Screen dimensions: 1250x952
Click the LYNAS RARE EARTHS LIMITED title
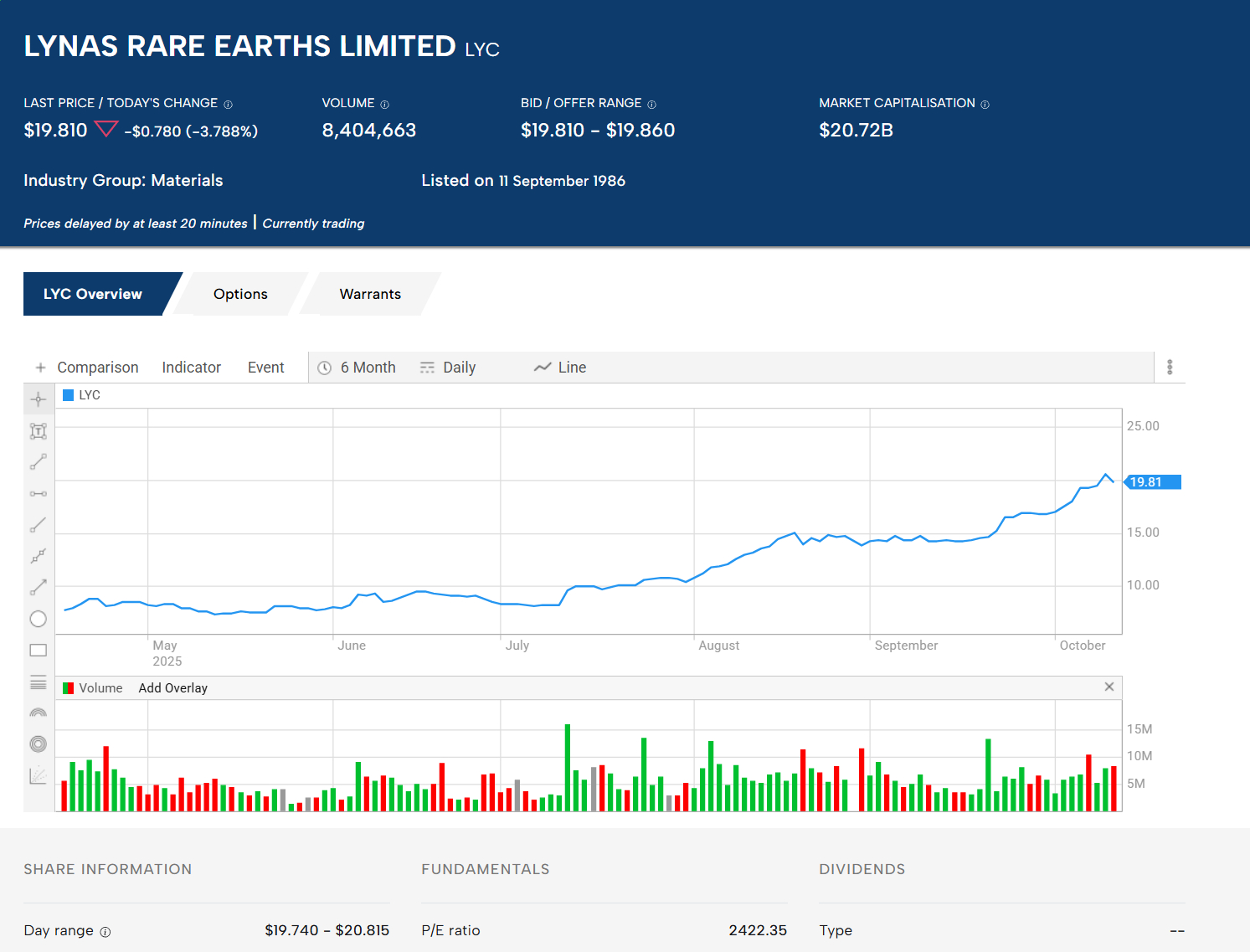(x=239, y=46)
